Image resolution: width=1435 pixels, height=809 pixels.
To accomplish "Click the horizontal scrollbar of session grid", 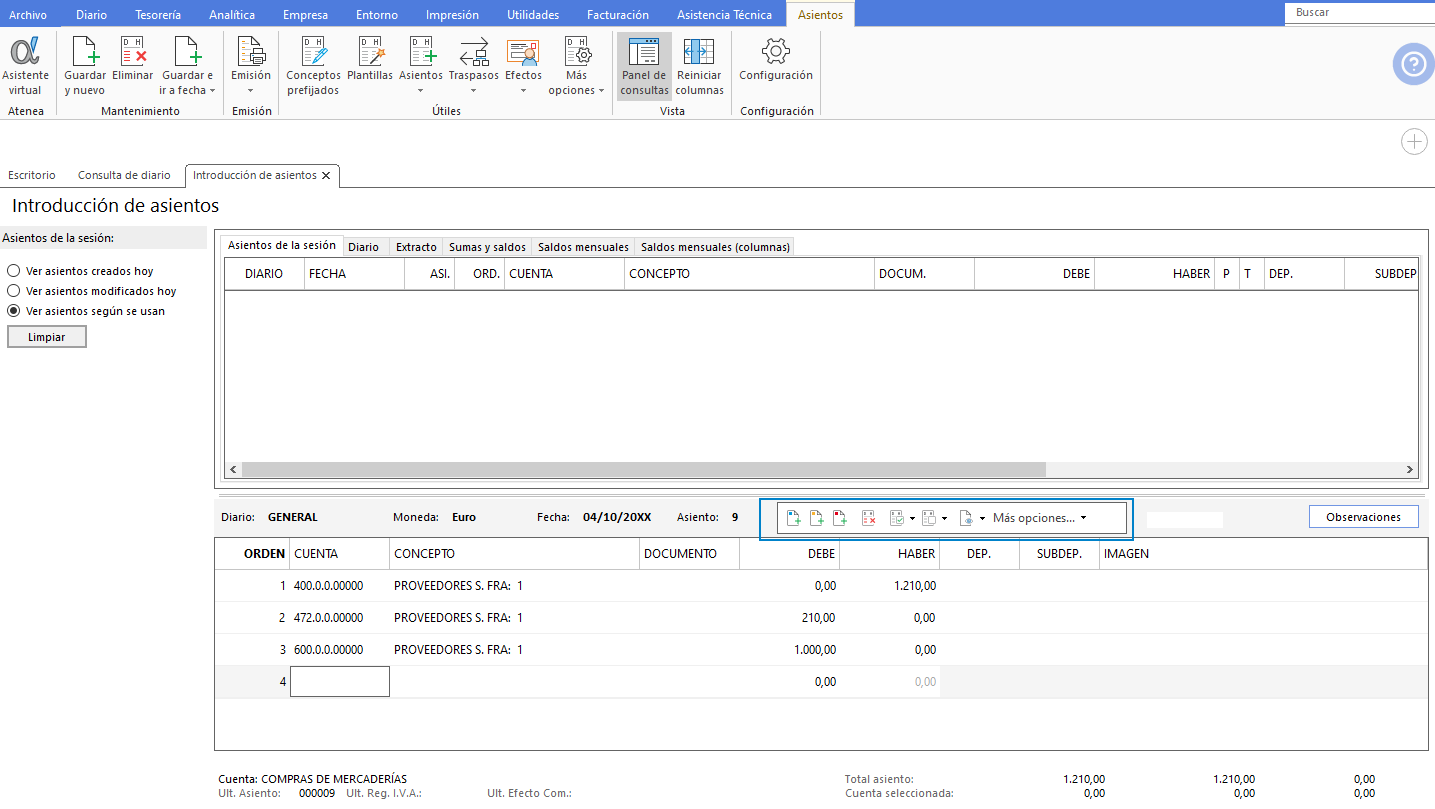I will (x=643, y=469).
